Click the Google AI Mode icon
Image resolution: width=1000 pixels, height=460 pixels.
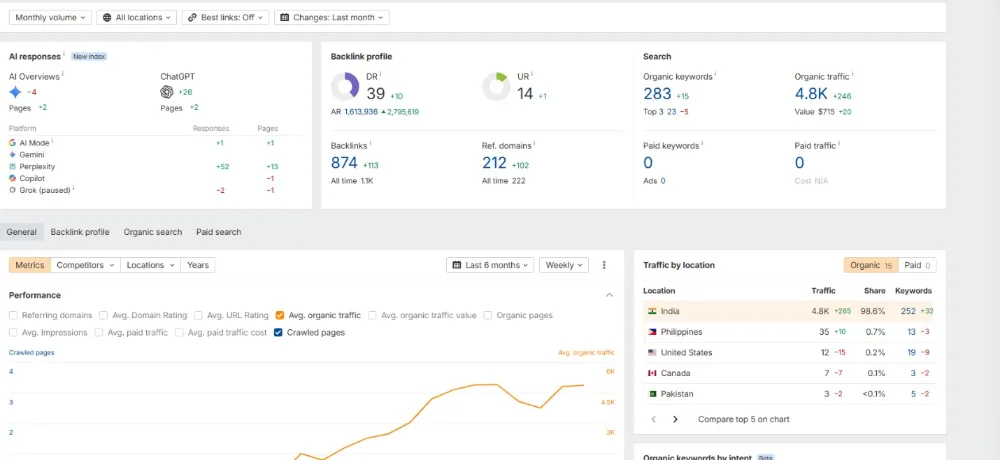(x=12, y=143)
